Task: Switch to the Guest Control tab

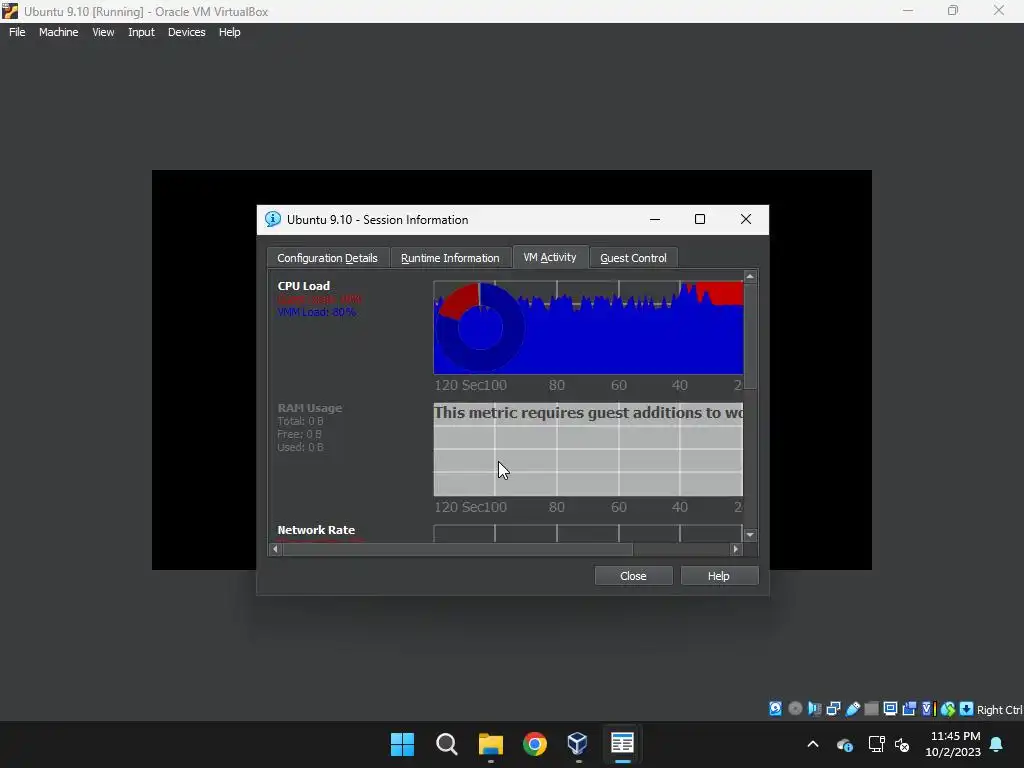Action: pos(633,258)
